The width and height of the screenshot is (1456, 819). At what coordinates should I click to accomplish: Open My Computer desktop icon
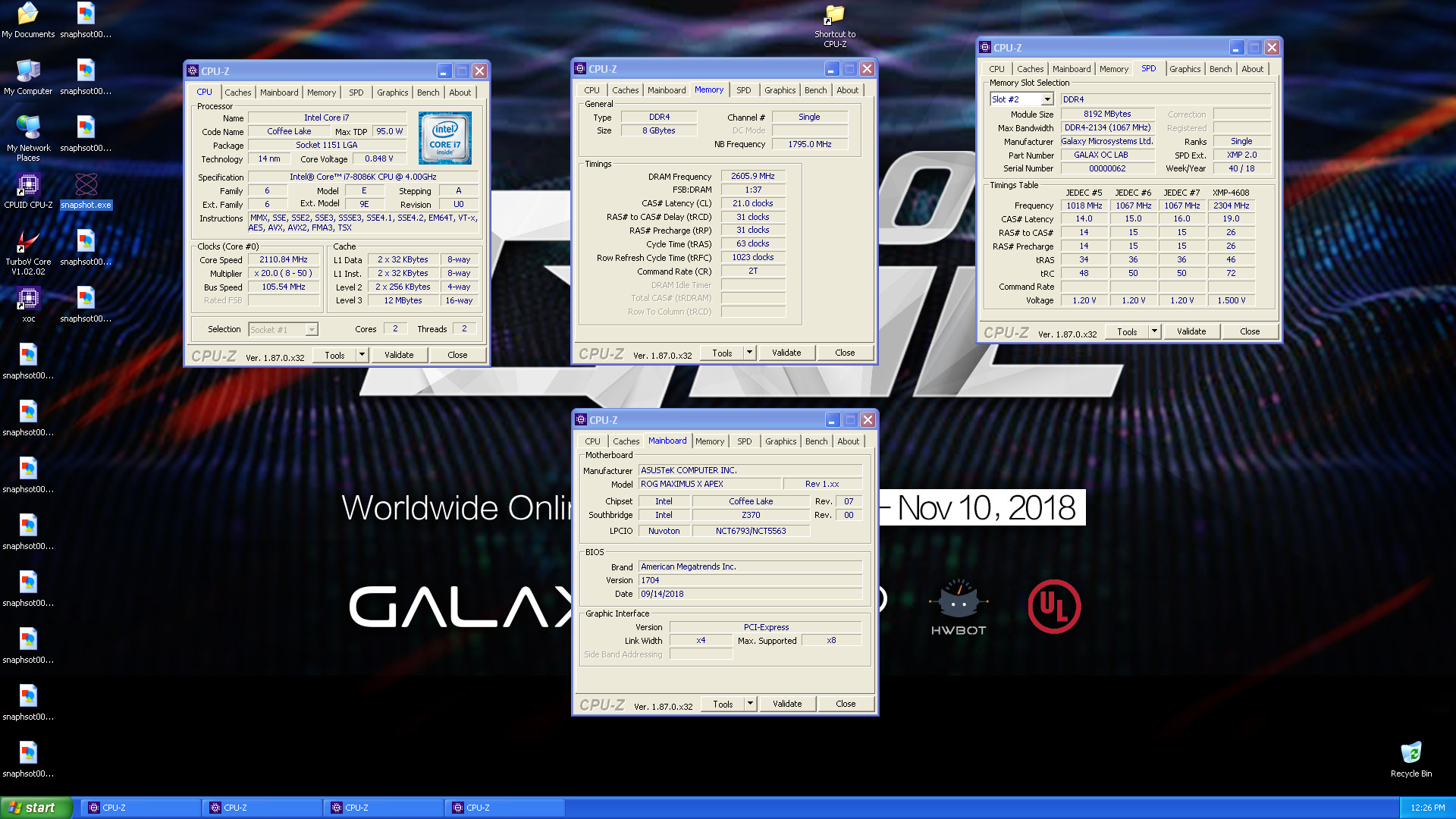tap(28, 77)
